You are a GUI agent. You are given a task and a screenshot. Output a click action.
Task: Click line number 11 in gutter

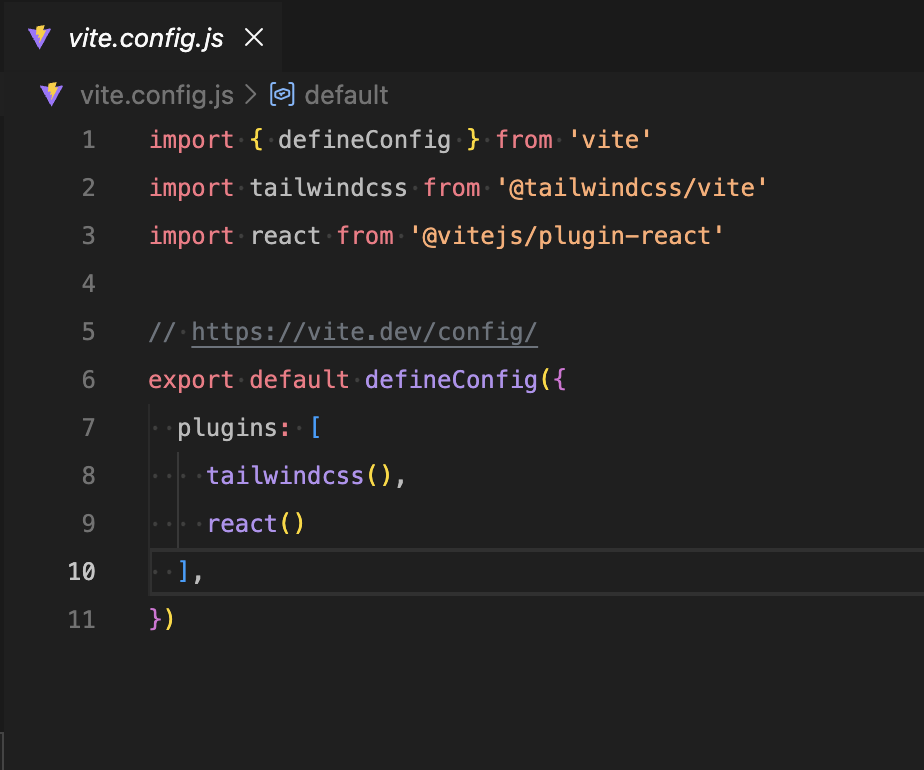tap(81, 620)
